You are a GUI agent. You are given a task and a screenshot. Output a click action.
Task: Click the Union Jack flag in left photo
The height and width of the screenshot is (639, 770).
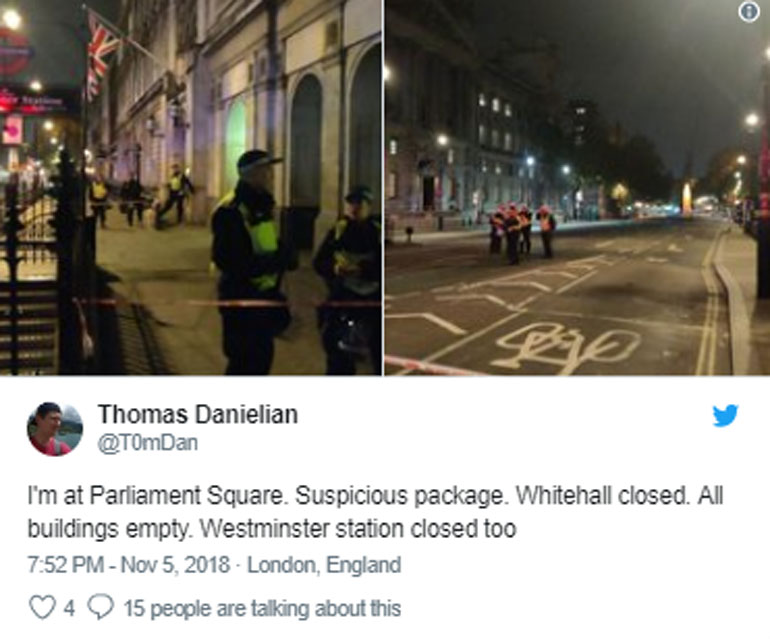pos(102,54)
